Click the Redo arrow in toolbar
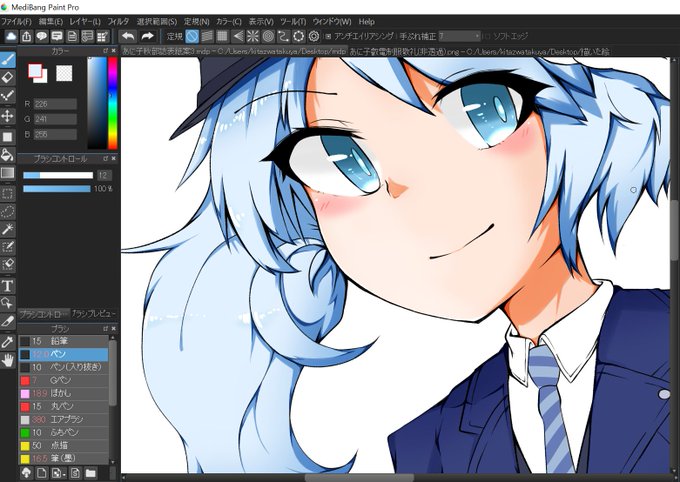Screen dimensions: 680x482 click(147, 36)
